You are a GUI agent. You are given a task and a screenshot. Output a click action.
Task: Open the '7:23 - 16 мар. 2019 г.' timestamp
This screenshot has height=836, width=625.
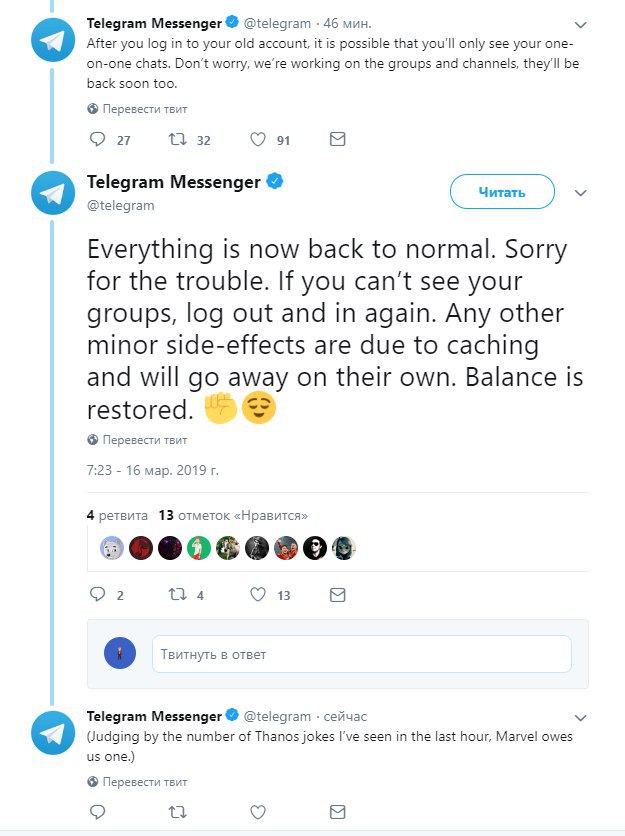point(152,468)
